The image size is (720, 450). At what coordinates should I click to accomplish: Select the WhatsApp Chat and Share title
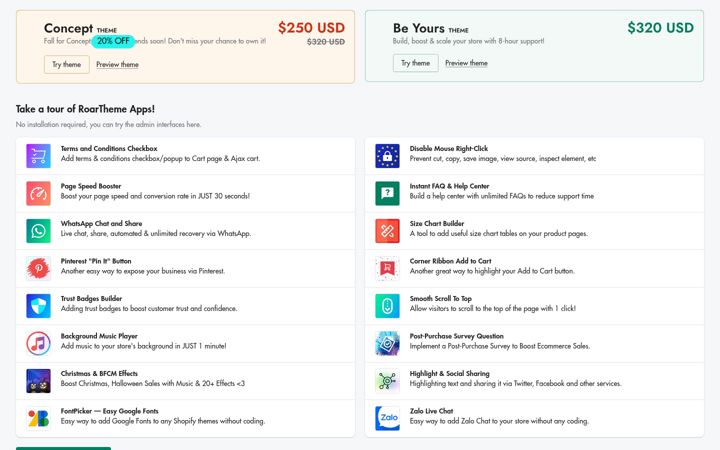click(x=101, y=224)
